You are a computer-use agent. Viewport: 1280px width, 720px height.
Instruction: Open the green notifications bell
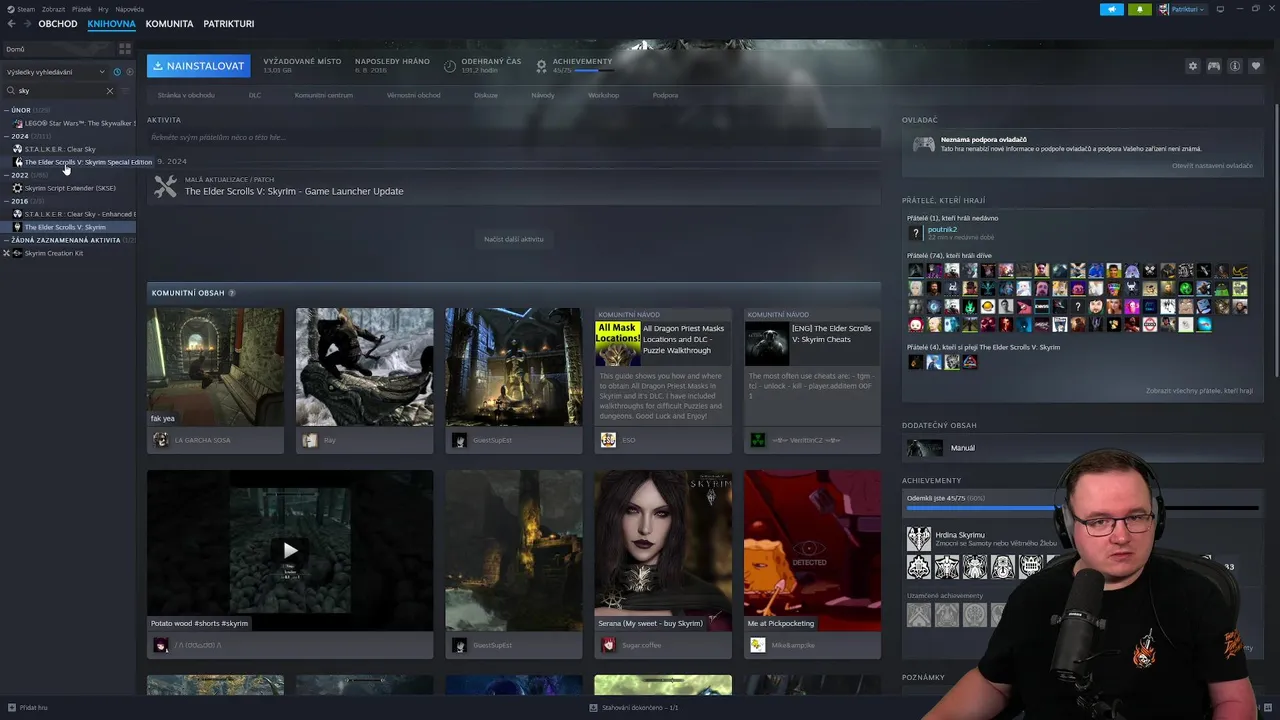point(1139,9)
